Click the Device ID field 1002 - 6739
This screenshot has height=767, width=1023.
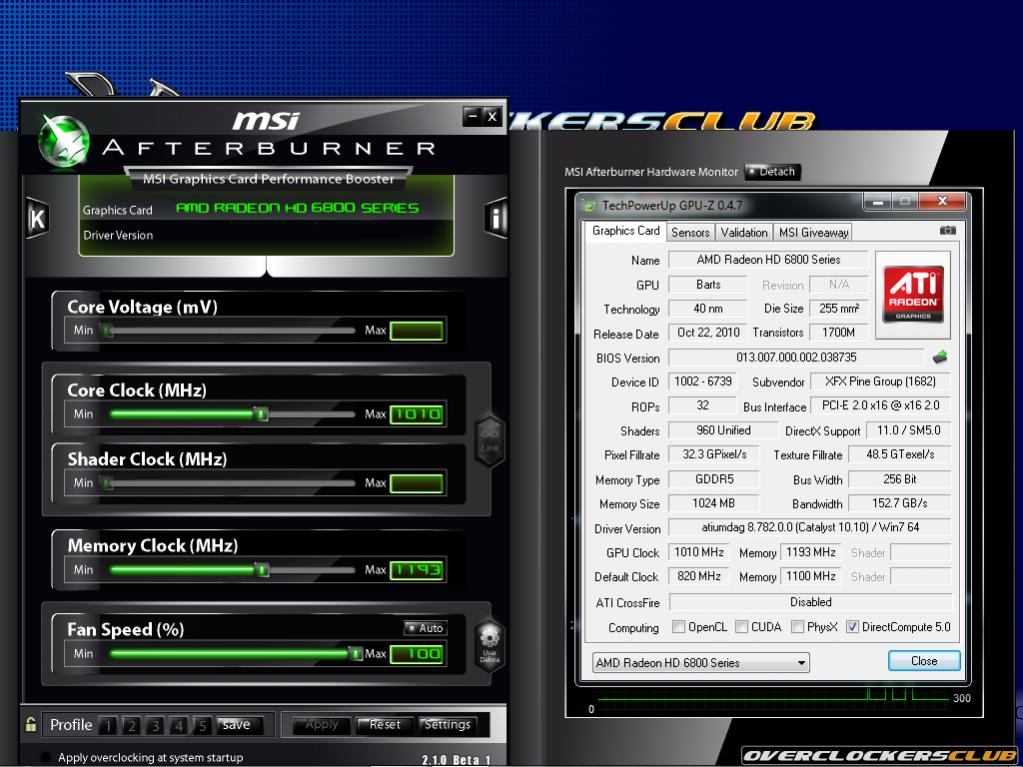point(703,382)
